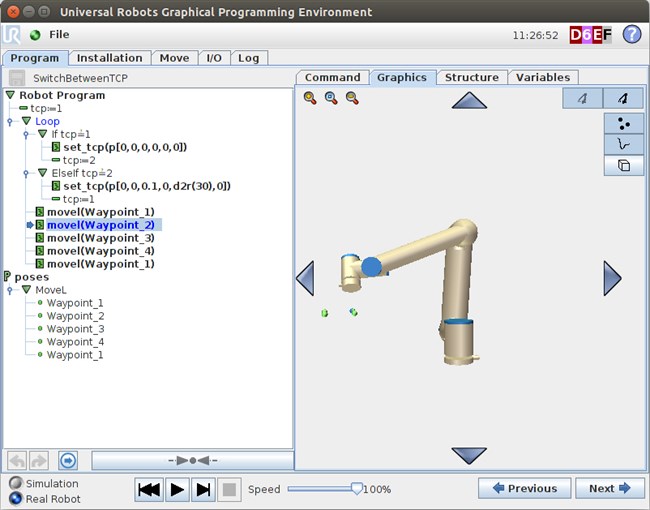Select the set_tcp(p[0,0,0,0,0,0]) script line
Screen dimensions: 650x510
125,147
